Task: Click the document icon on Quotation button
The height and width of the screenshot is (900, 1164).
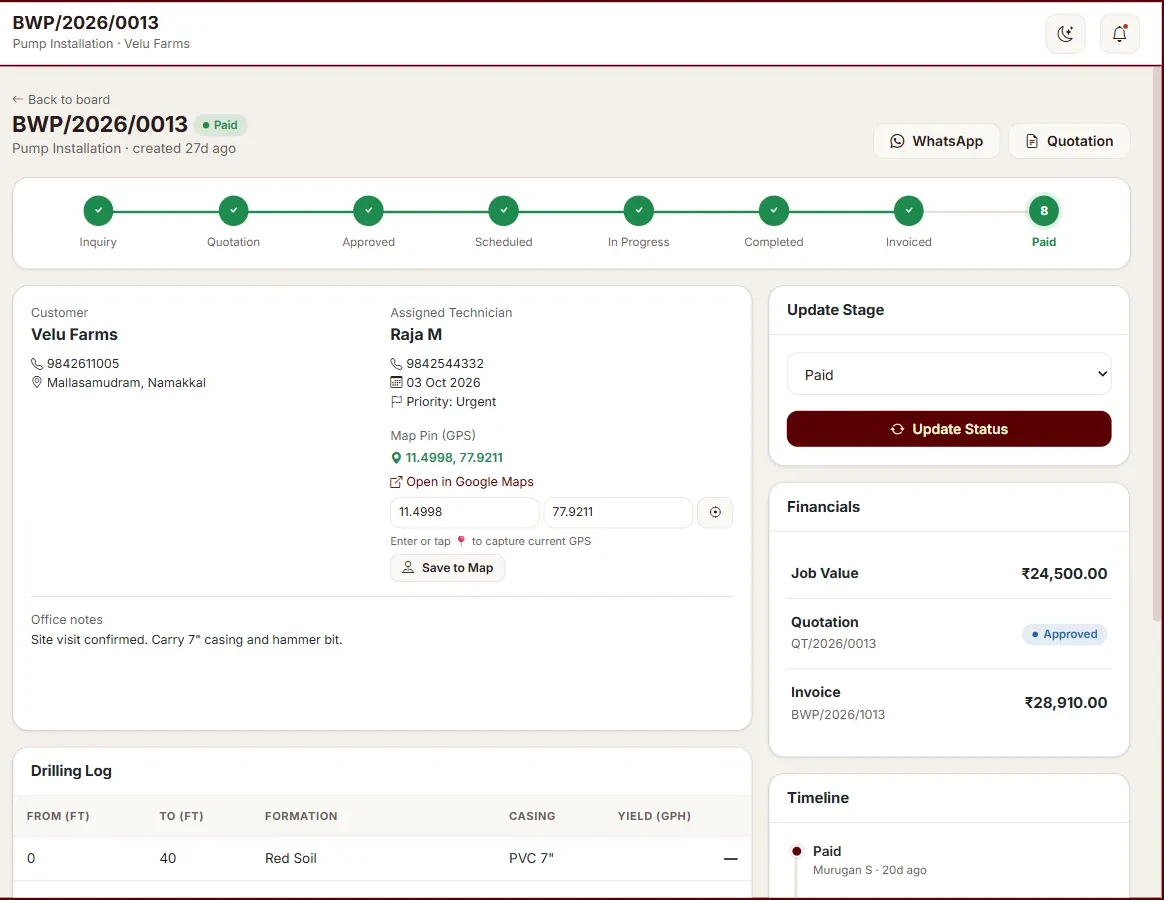Action: [x=1031, y=141]
